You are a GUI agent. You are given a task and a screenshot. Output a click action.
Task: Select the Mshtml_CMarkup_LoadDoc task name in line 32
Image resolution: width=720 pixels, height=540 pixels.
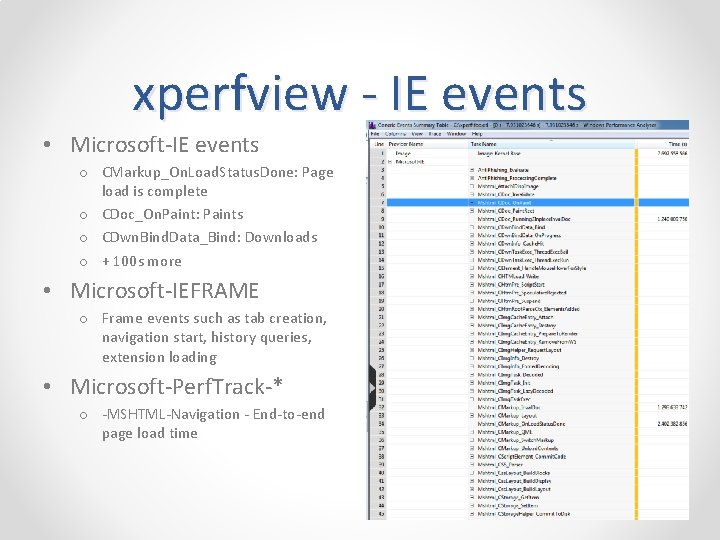pyautogui.click(x=509, y=407)
